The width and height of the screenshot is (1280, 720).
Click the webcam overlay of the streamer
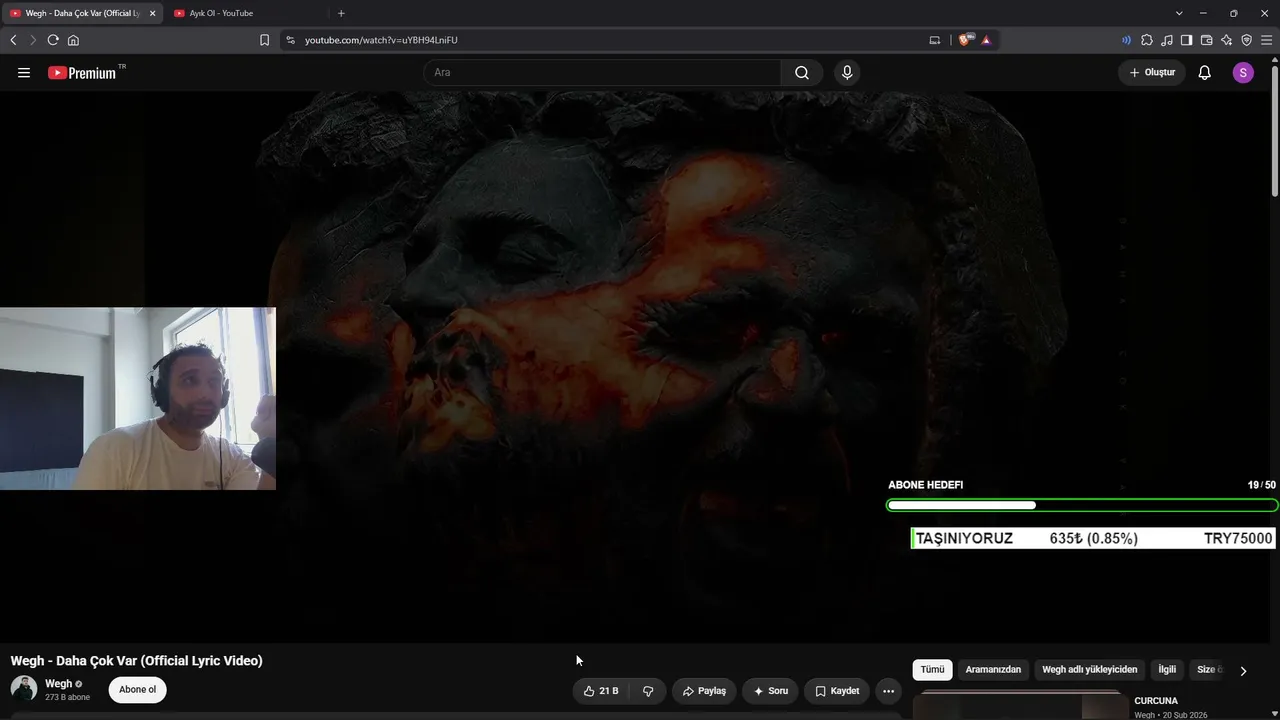(x=138, y=399)
